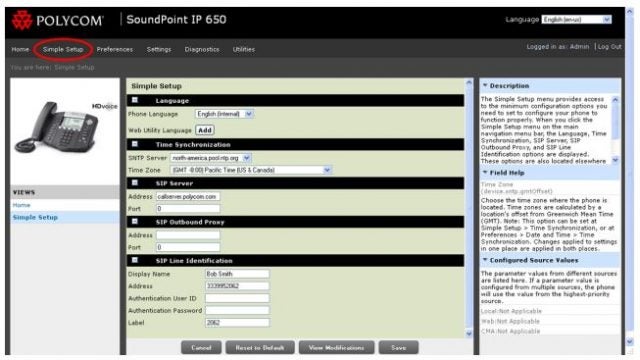Open the Utilities menu
This screenshot has width=640, height=360.
coord(244,49)
